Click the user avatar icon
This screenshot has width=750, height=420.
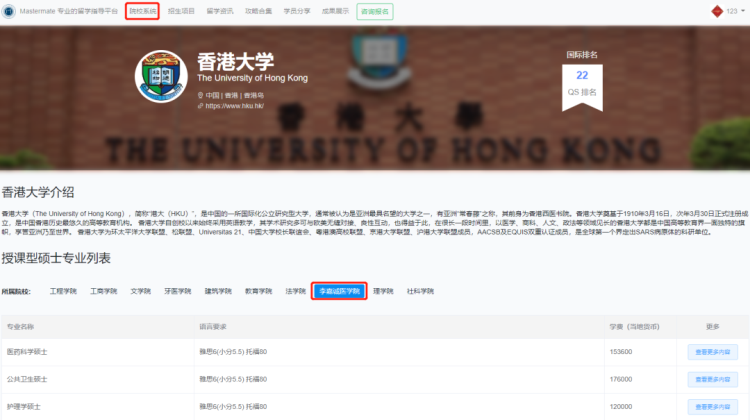click(716, 11)
